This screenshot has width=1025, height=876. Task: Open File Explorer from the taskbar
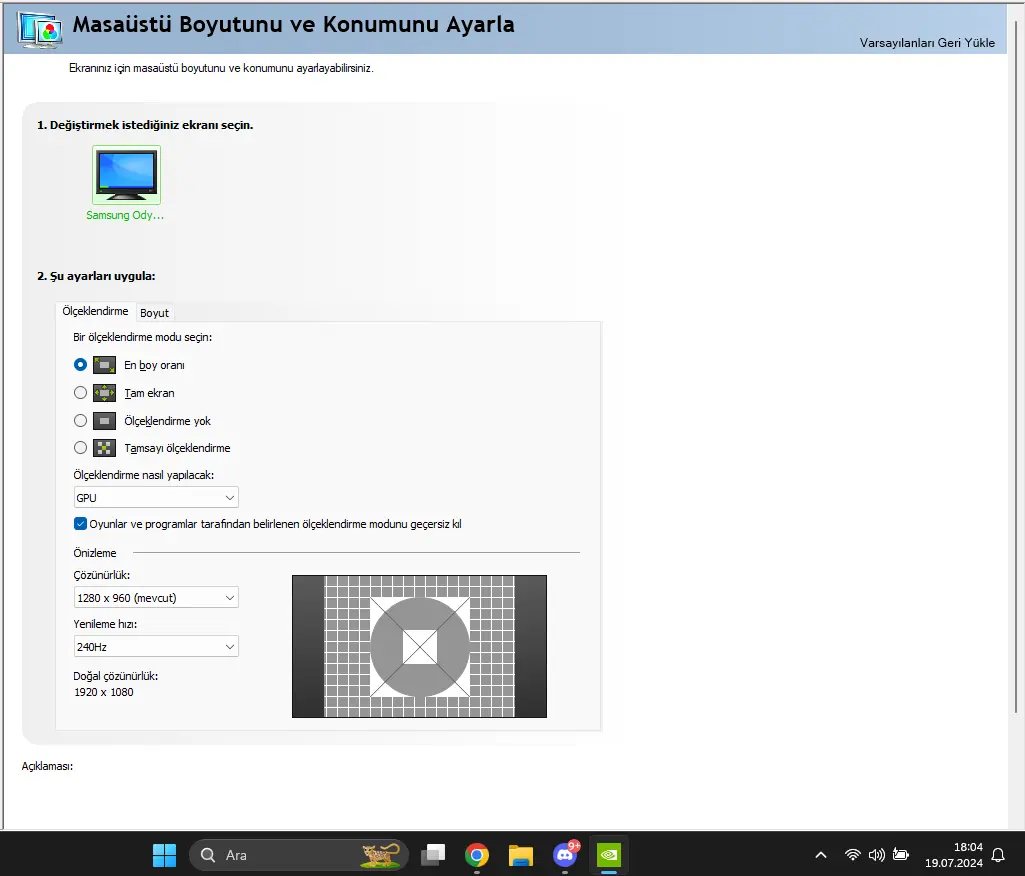pyautogui.click(x=521, y=855)
